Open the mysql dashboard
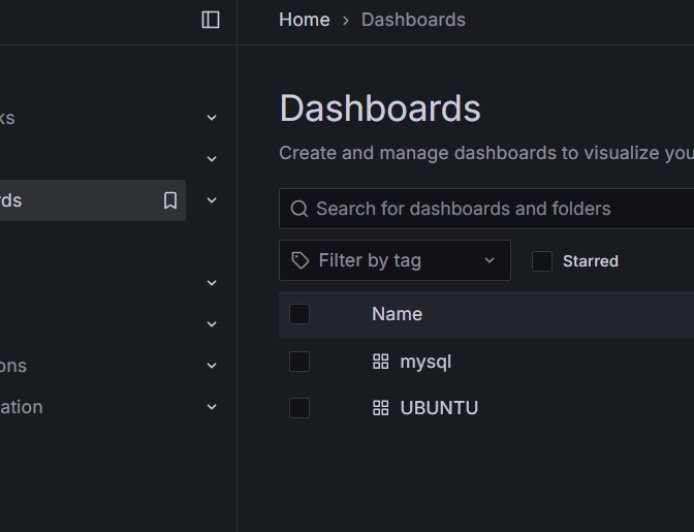694x532 pixels. (426, 362)
